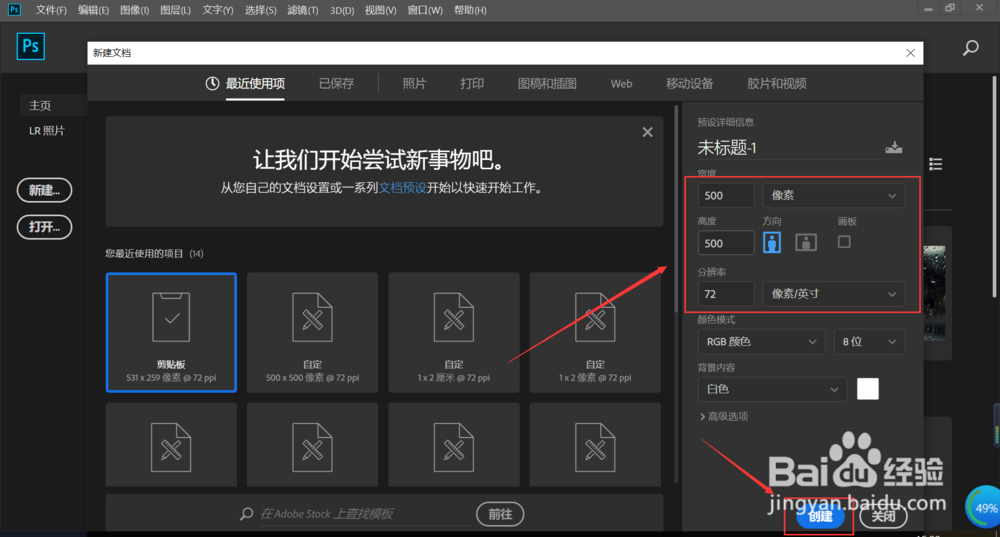Image resolution: width=1000 pixels, height=537 pixels.
Task: Select 自定 1 x 2 厘米 preset
Action: (454, 332)
